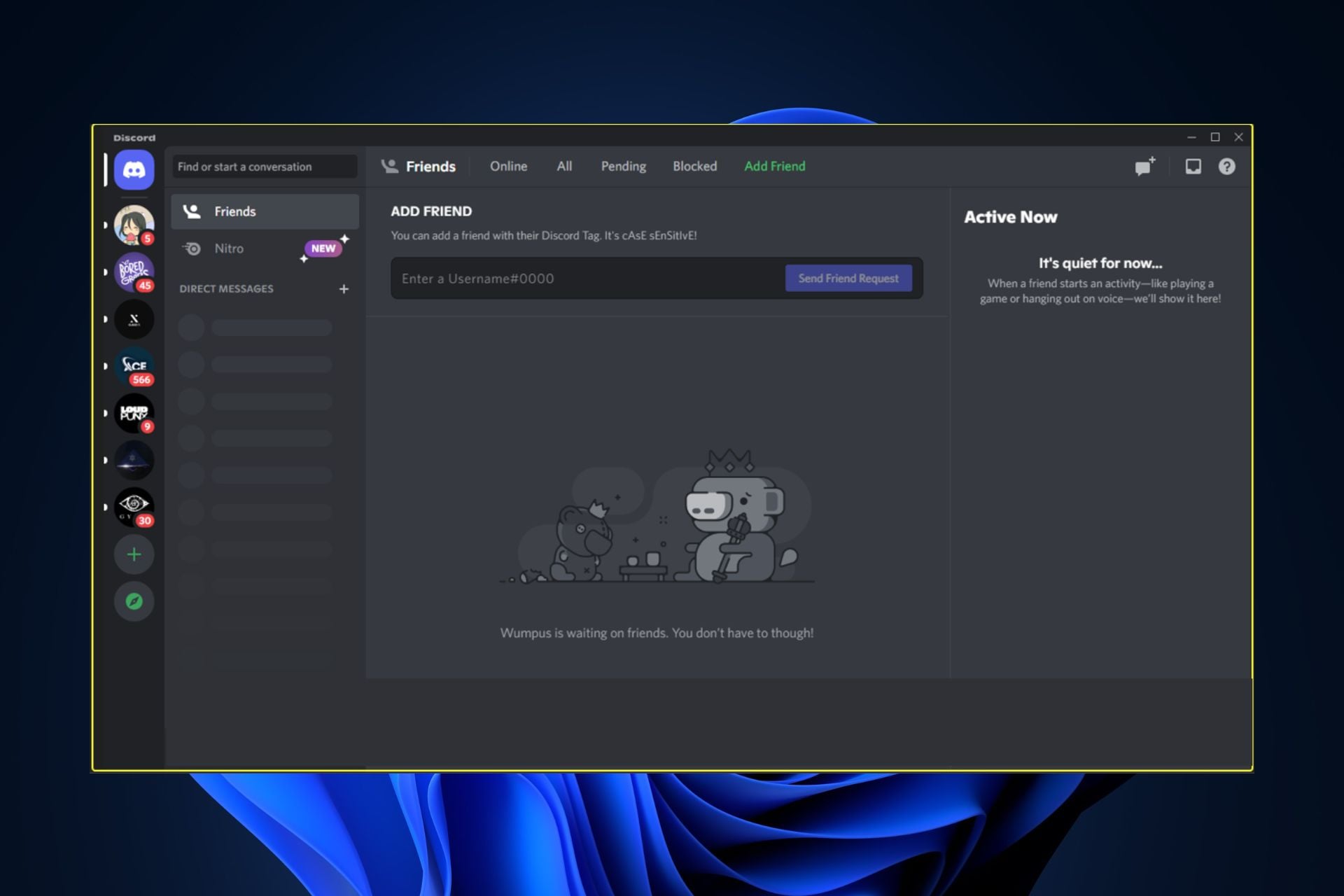Open the ACE server with 566 badge

click(134, 366)
